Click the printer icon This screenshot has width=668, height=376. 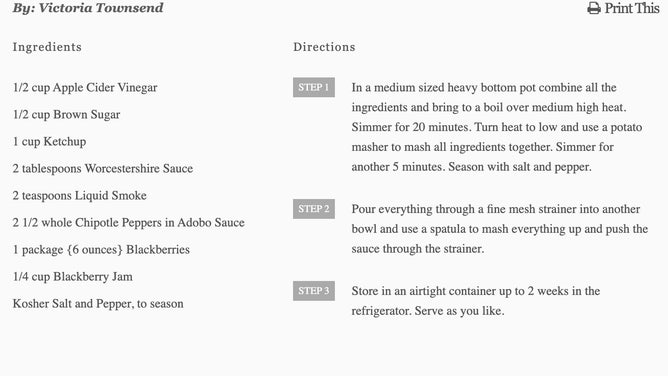click(593, 8)
